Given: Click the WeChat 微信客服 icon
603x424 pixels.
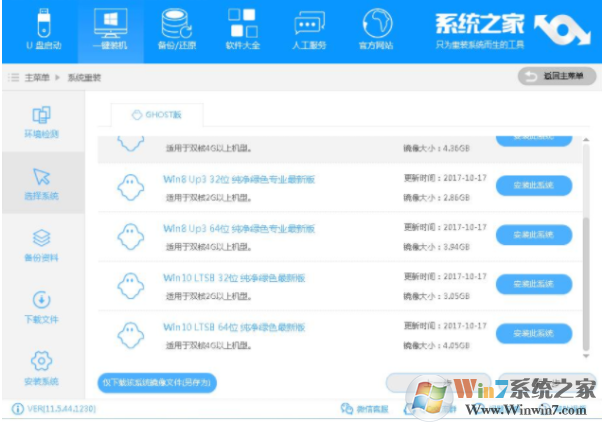Looking at the screenshot, I should [347, 409].
